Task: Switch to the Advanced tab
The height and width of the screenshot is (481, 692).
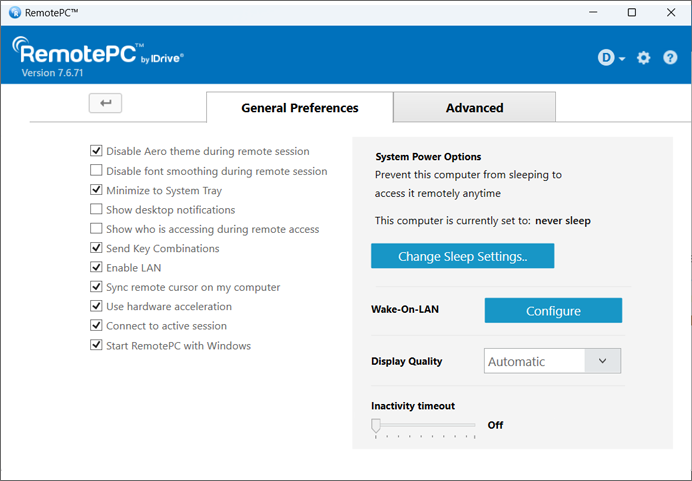Action: [474, 108]
